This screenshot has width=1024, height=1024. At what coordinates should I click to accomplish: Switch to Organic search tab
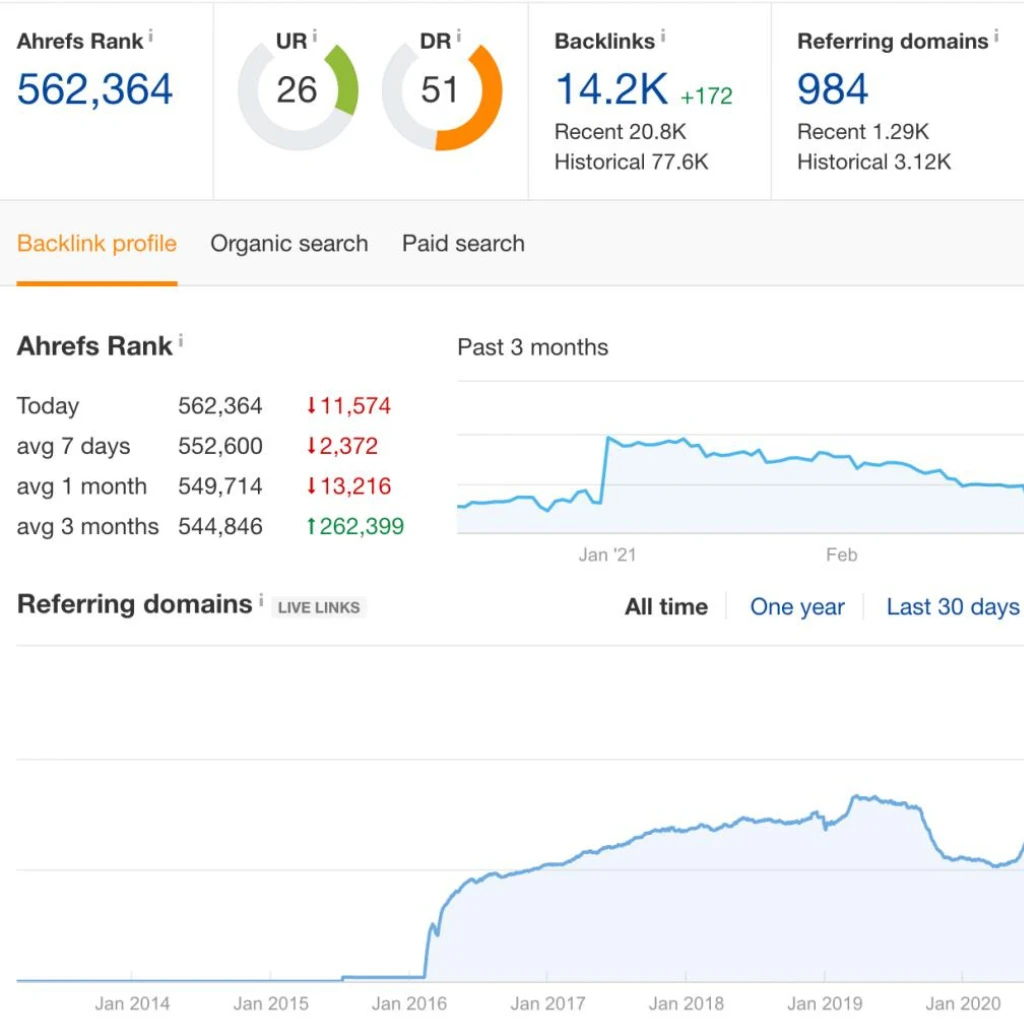pyautogui.click(x=289, y=244)
